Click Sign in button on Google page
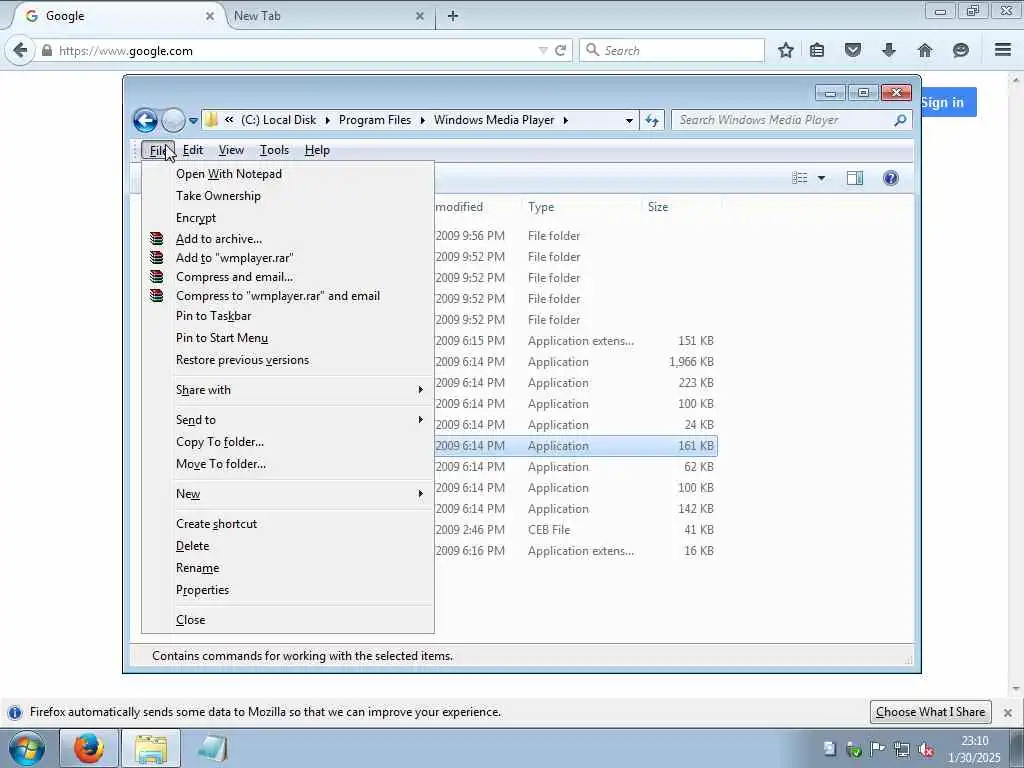1024x768 pixels. 948,103
